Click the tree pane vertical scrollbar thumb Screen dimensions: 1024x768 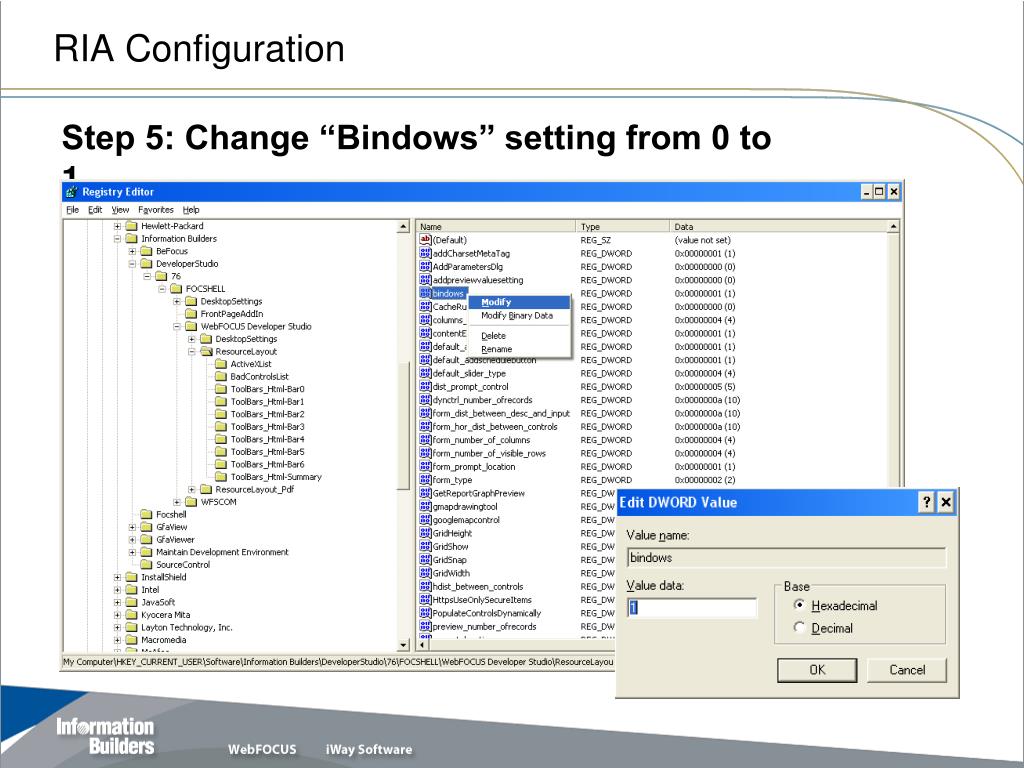point(404,424)
